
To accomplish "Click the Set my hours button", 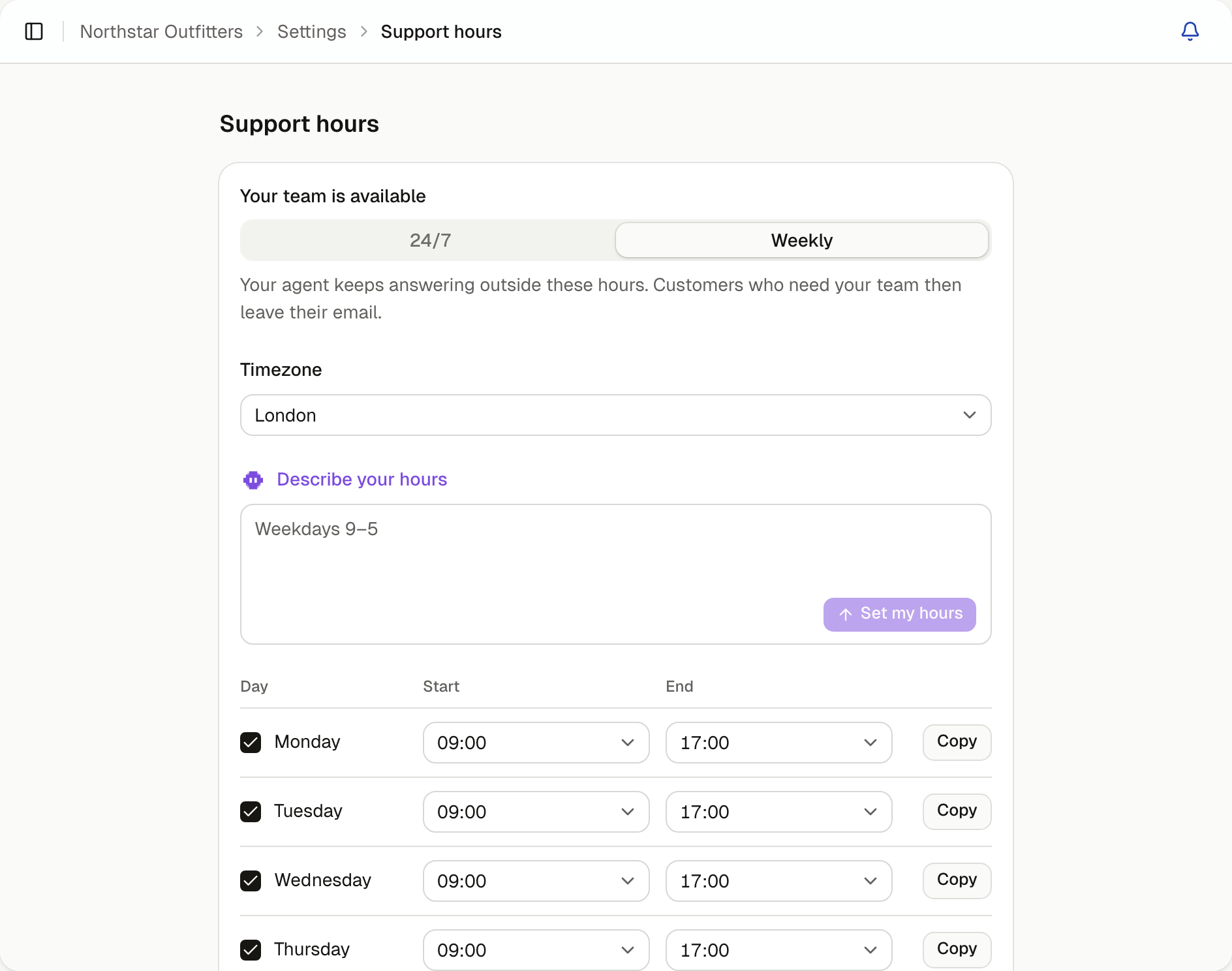I will coord(900,614).
